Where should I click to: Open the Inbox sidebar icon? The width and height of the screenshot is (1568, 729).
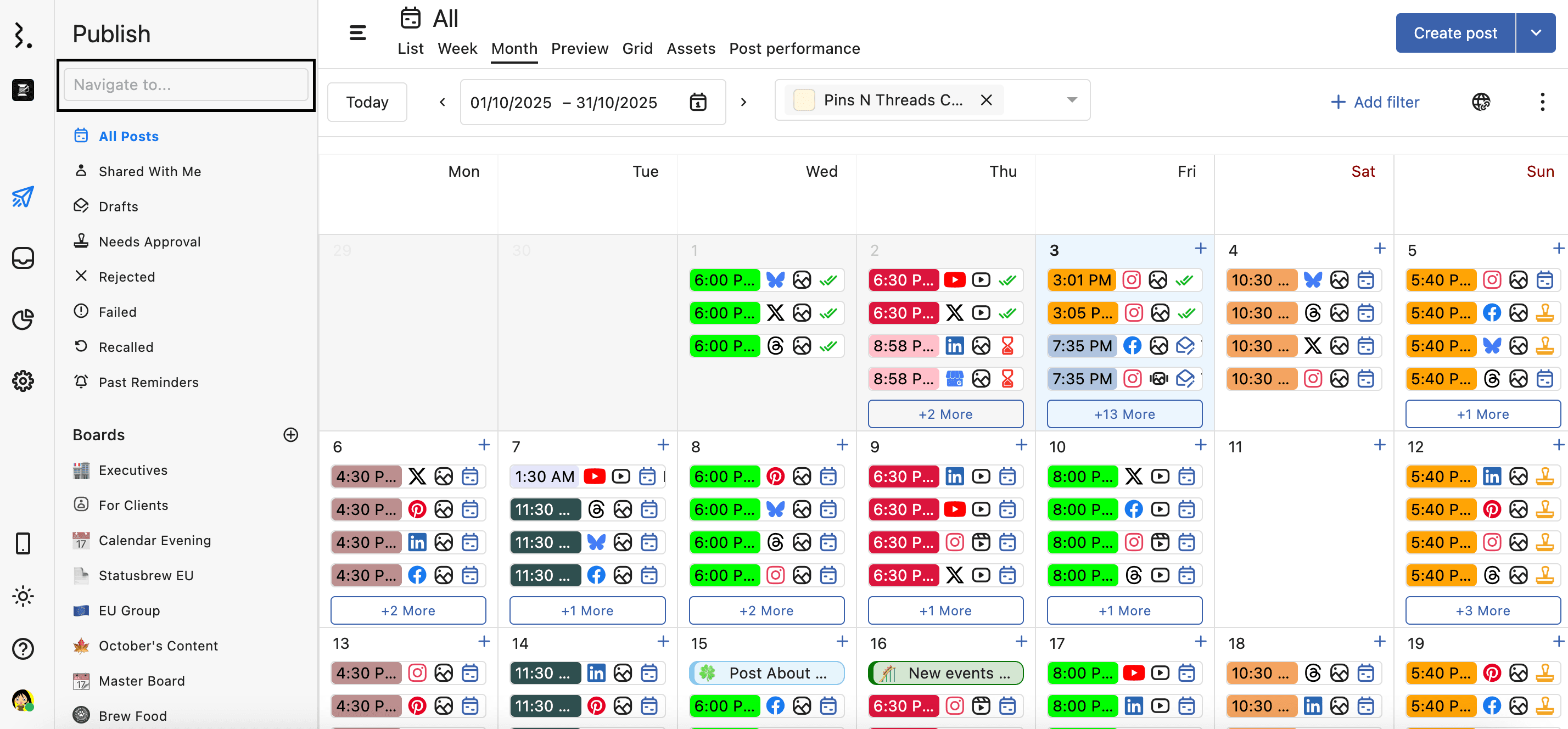pos(23,258)
